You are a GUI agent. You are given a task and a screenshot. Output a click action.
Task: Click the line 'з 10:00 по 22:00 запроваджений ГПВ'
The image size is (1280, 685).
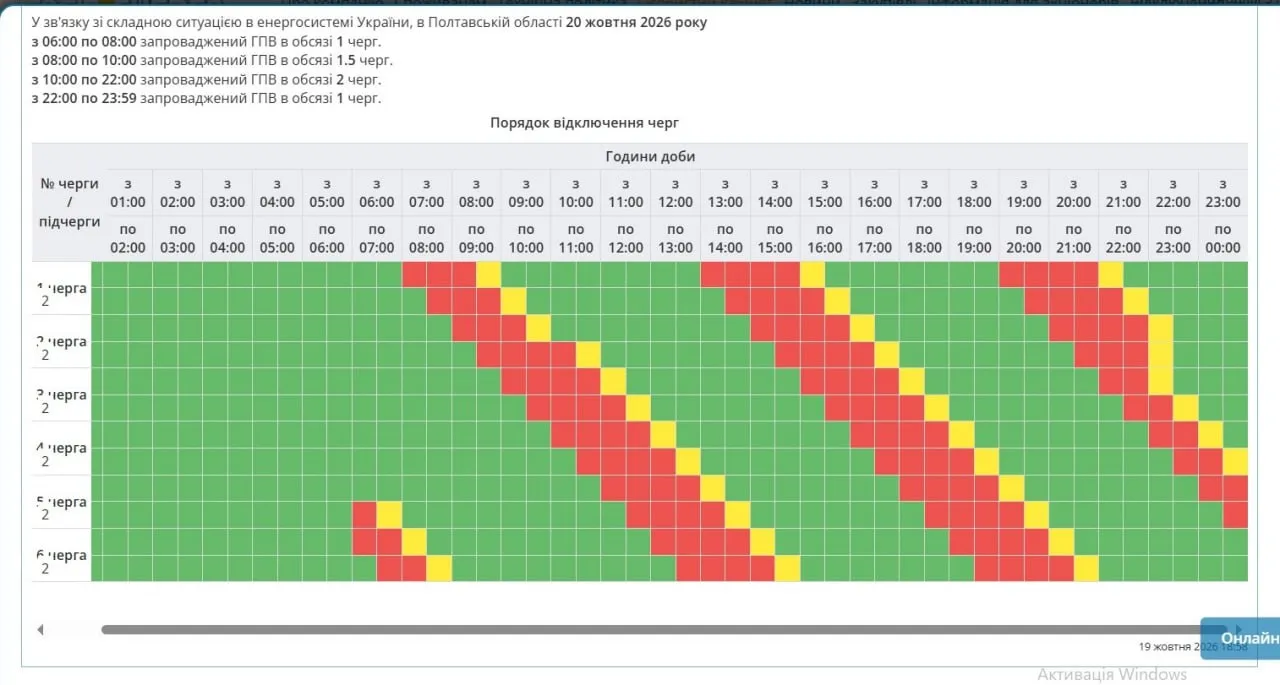(x=206, y=79)
